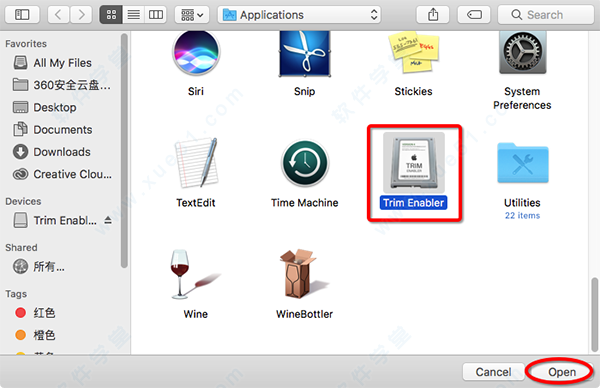Viewport: 600px width, 388px height.
Task: Go back with the left chevron button
Action: coord(58,15)
